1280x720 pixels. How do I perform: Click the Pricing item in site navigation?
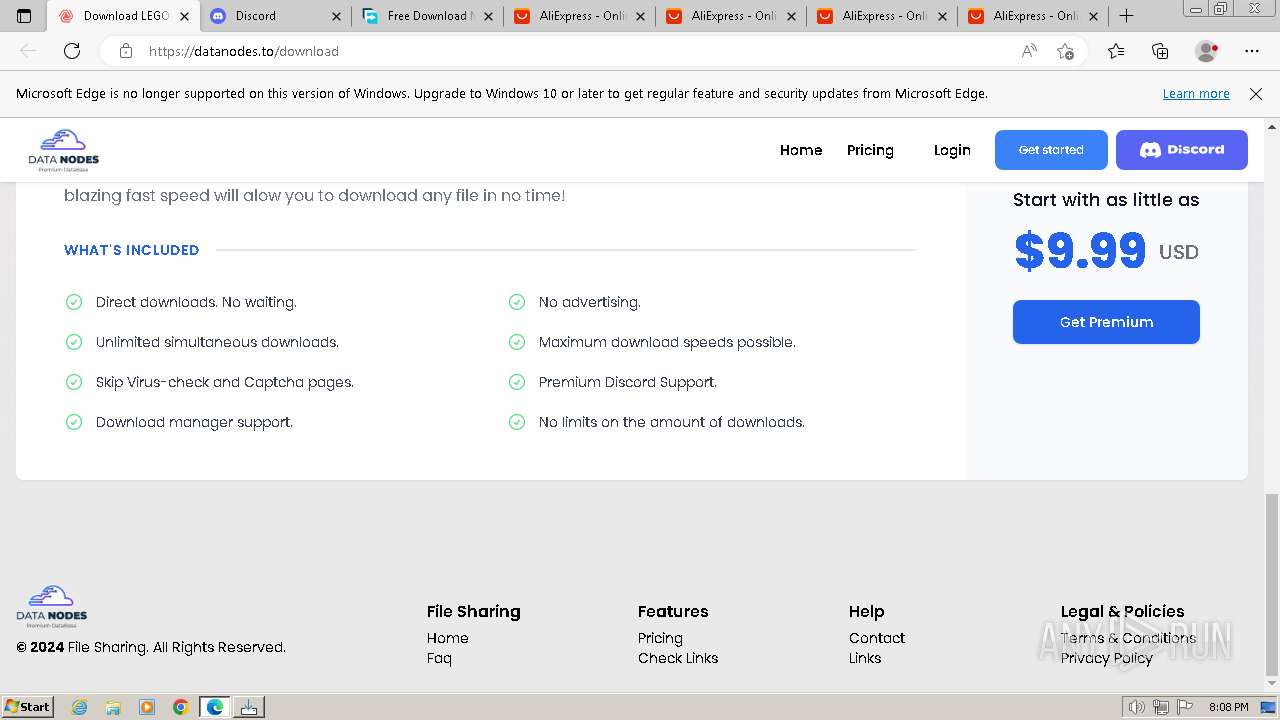click(870, 150)
